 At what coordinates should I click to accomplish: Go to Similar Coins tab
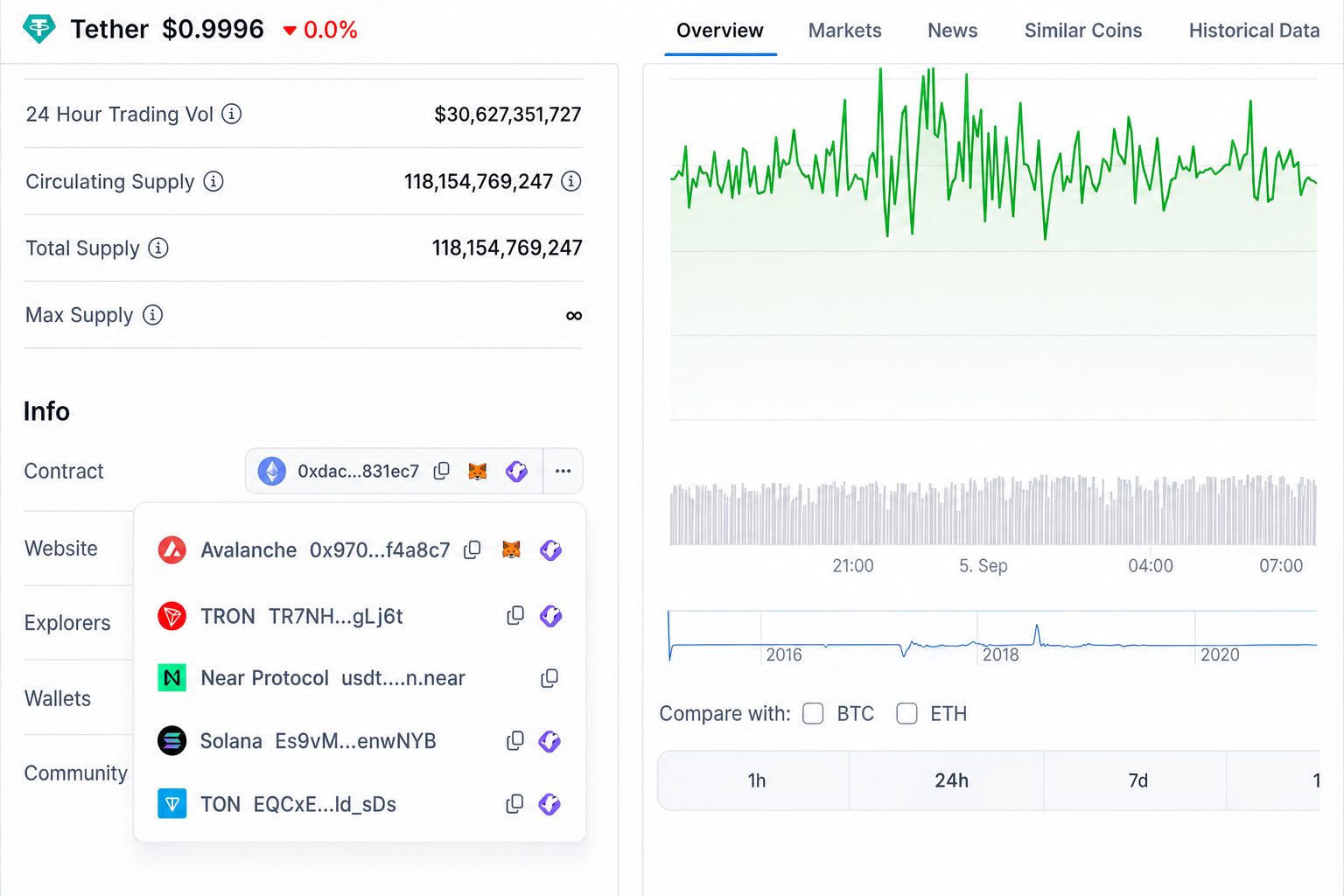(x=1083, y=31)
